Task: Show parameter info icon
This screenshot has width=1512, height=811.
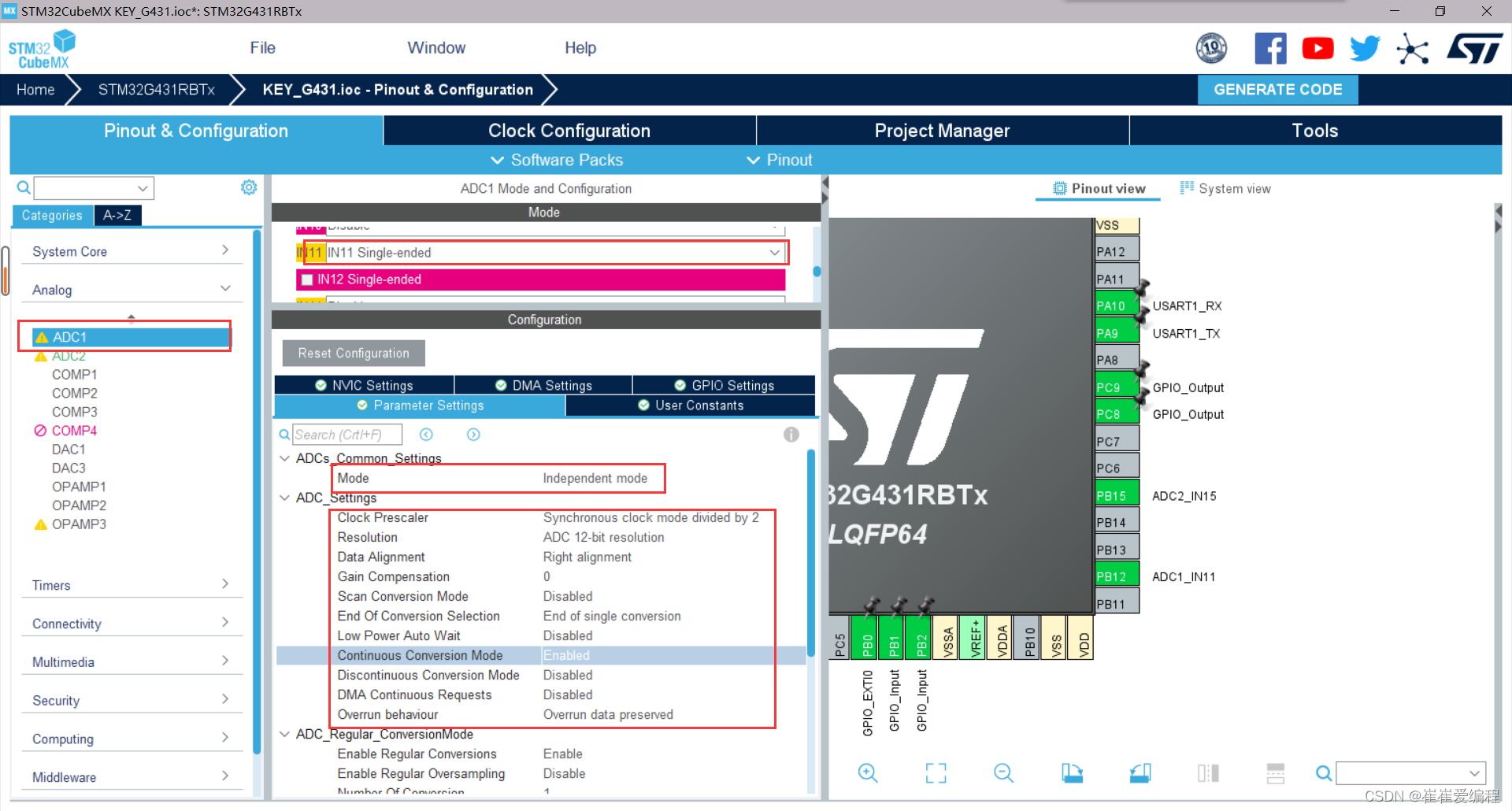Action: click(791, 435)
